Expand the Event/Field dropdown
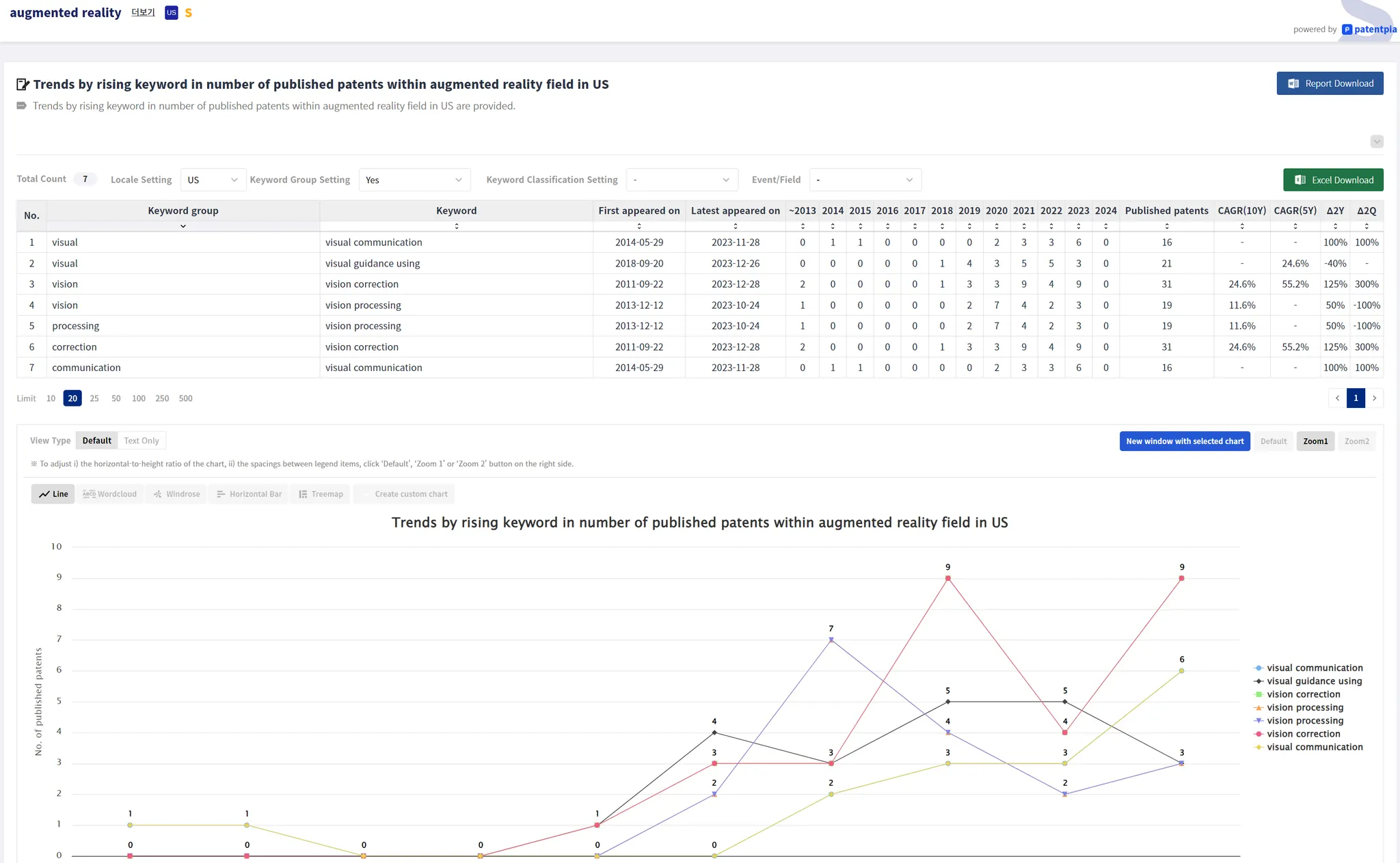 865,180
